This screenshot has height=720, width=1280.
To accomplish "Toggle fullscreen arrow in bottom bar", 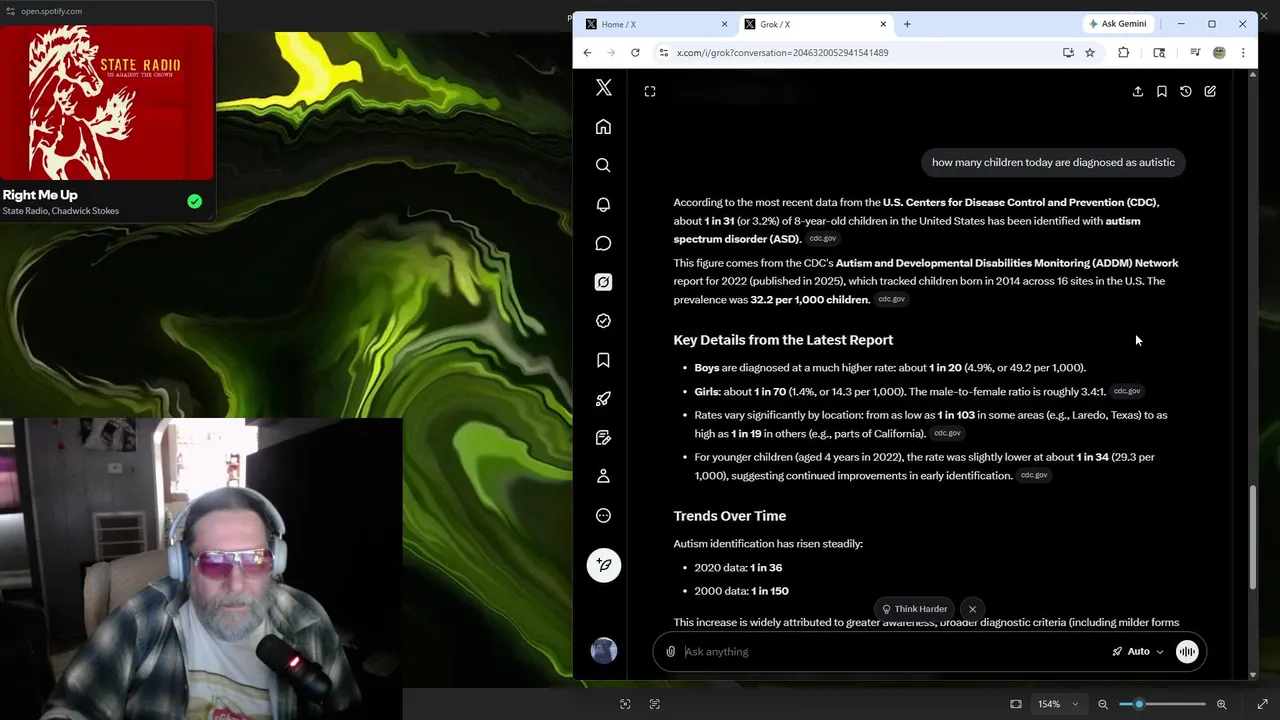I will pyautogui.click(x=1262, y=704).
